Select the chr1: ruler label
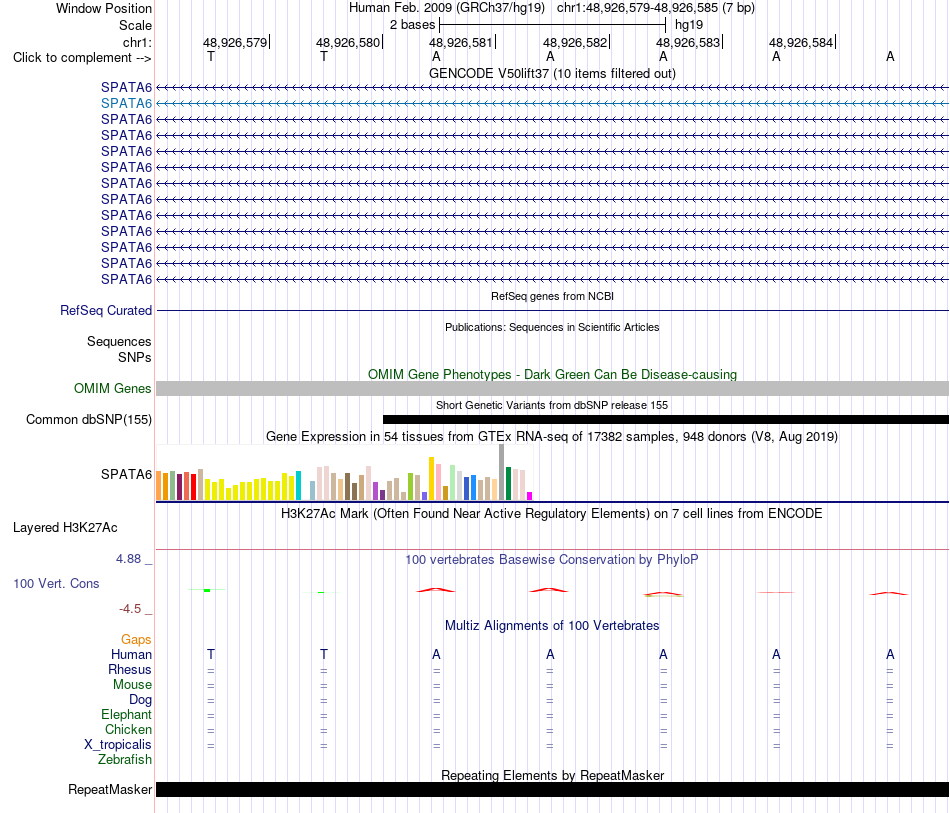The height and width of the screenshot is (813, 950). tap(137, 42)
